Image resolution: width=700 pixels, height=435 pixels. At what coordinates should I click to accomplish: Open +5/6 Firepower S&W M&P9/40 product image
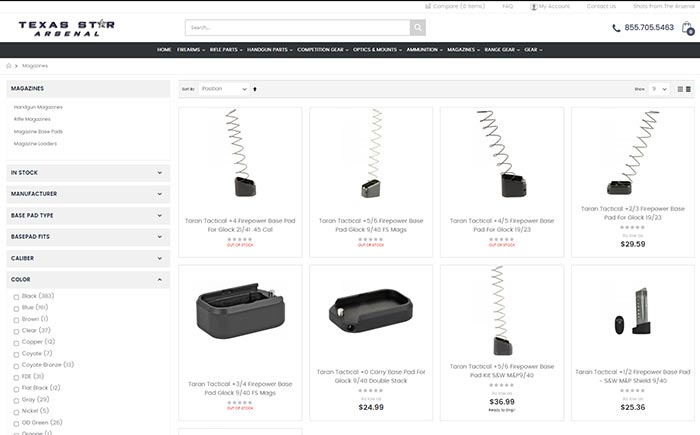click(x=502, y=310)
